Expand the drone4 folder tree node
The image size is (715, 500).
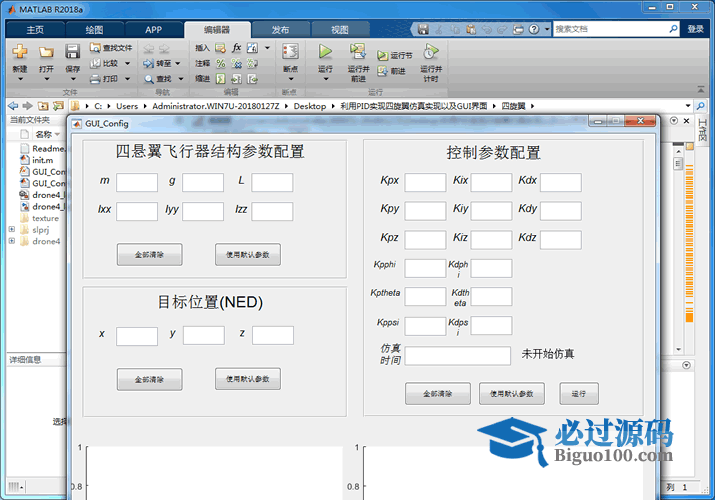tap(12, 241)
